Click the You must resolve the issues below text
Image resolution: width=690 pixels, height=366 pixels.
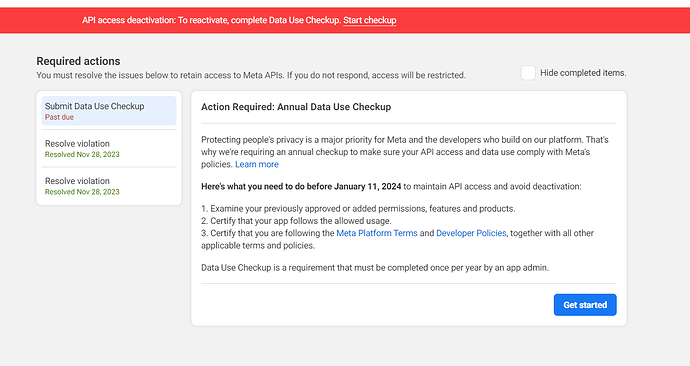click(x=251, y=75)
